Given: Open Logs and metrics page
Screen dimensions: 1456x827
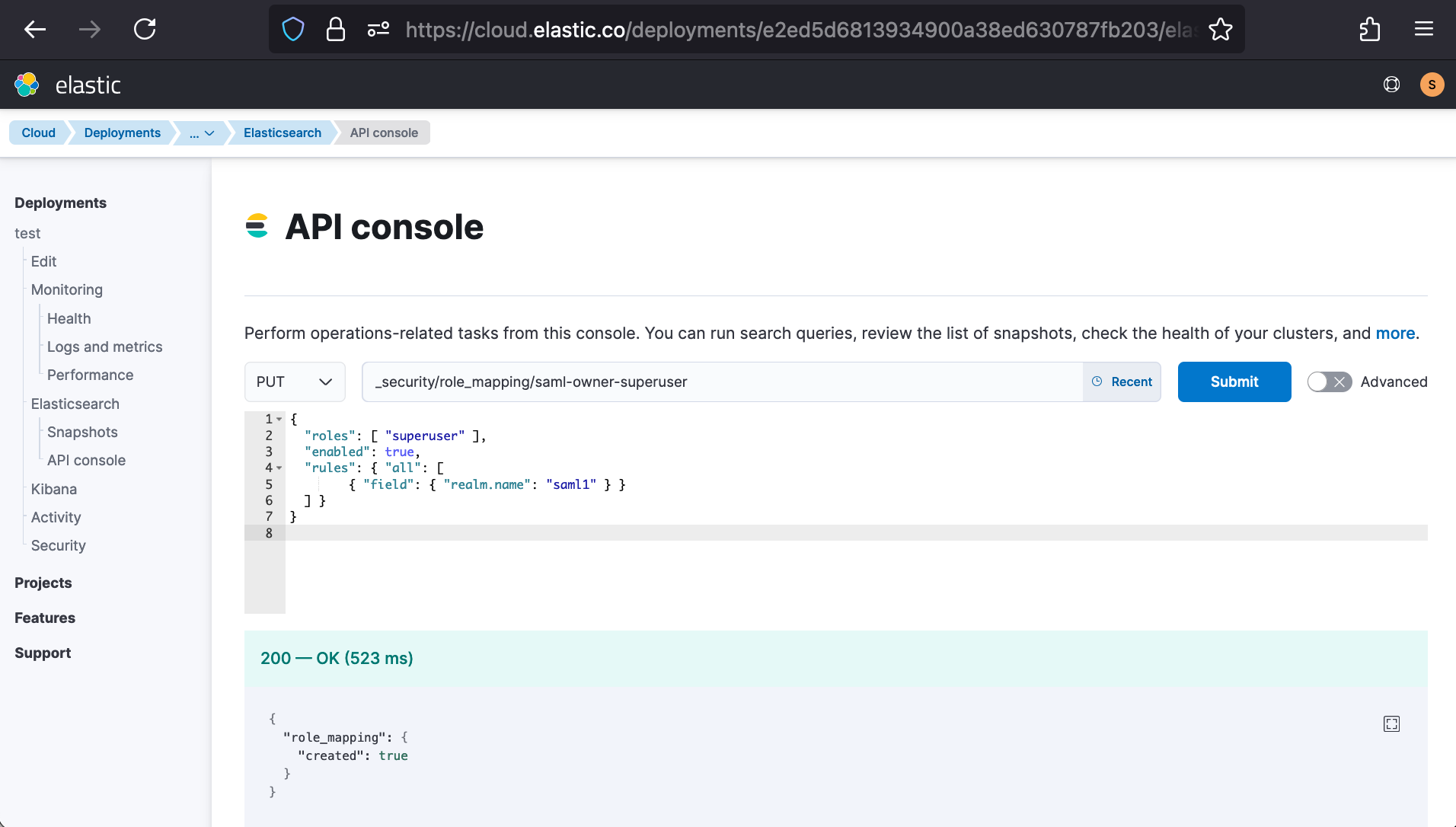Looking at the screenshot, I should pos(104,346).
